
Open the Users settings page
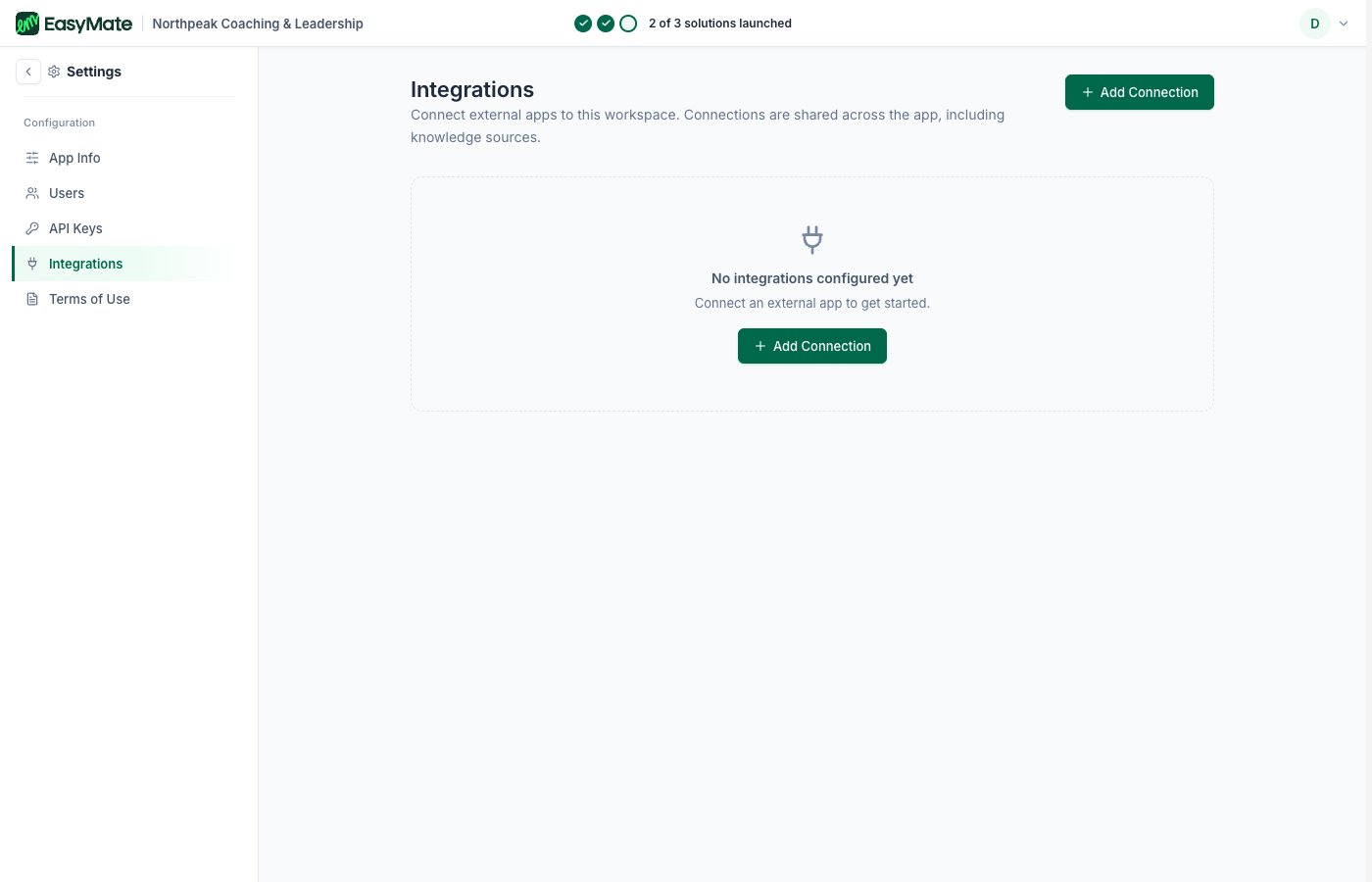coord(123,193)
